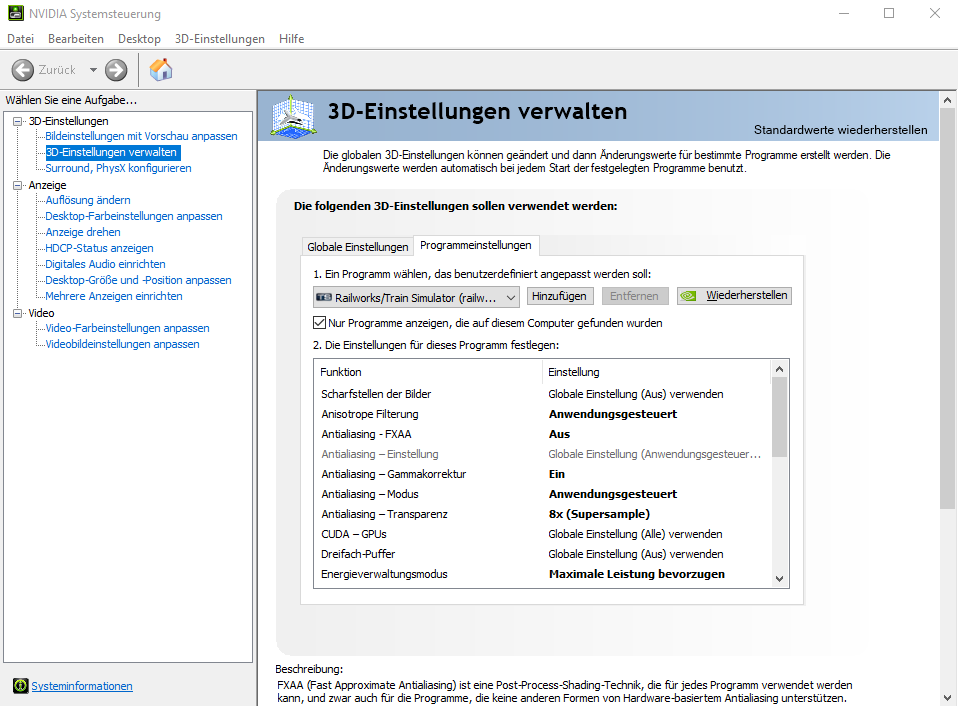Open the back history dropdown arrow
Screen dimensions: 958x706
[x=93, y=70]
